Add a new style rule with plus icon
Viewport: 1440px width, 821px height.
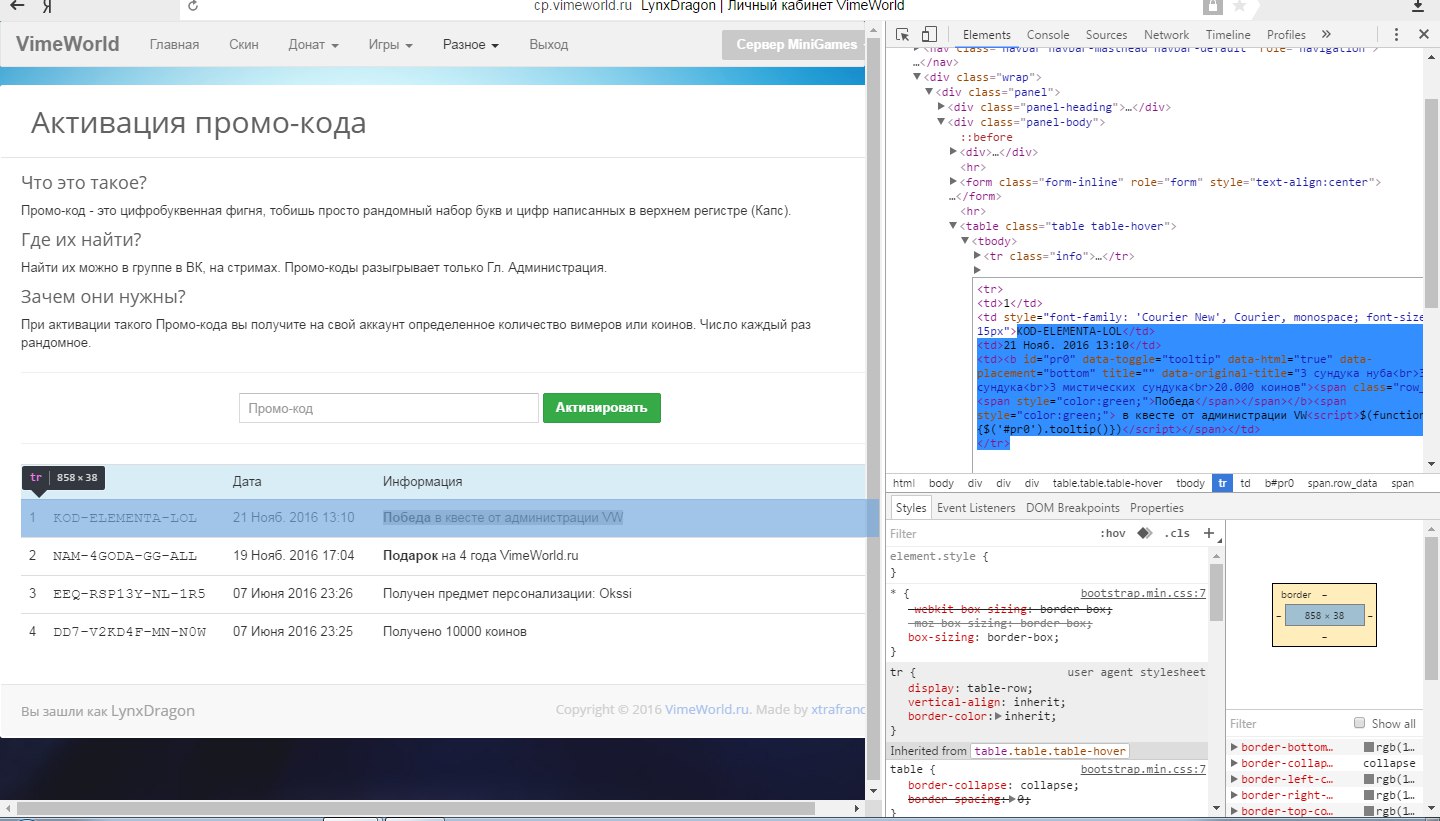(1208, 533)
